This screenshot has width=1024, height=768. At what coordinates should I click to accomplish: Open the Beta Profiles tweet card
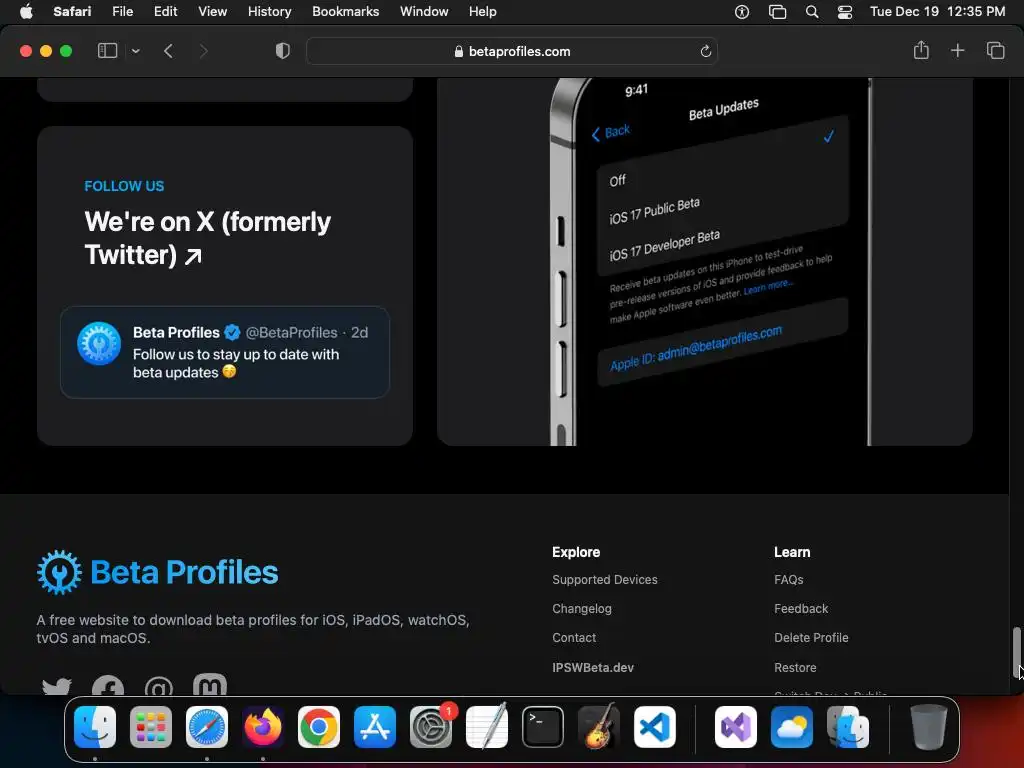coord(225,352)
